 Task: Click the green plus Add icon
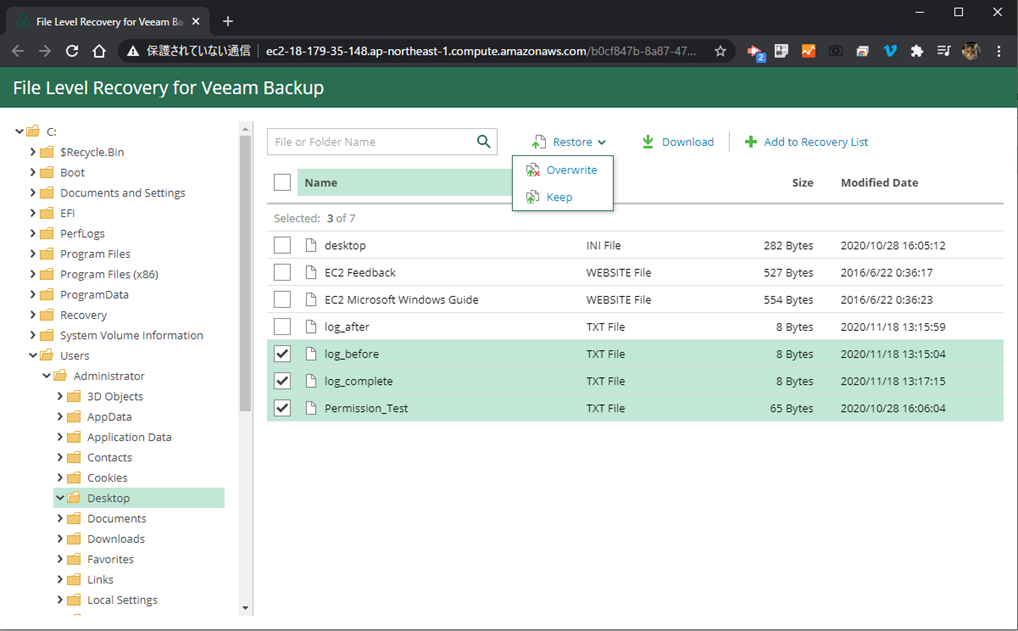(751, 142)
